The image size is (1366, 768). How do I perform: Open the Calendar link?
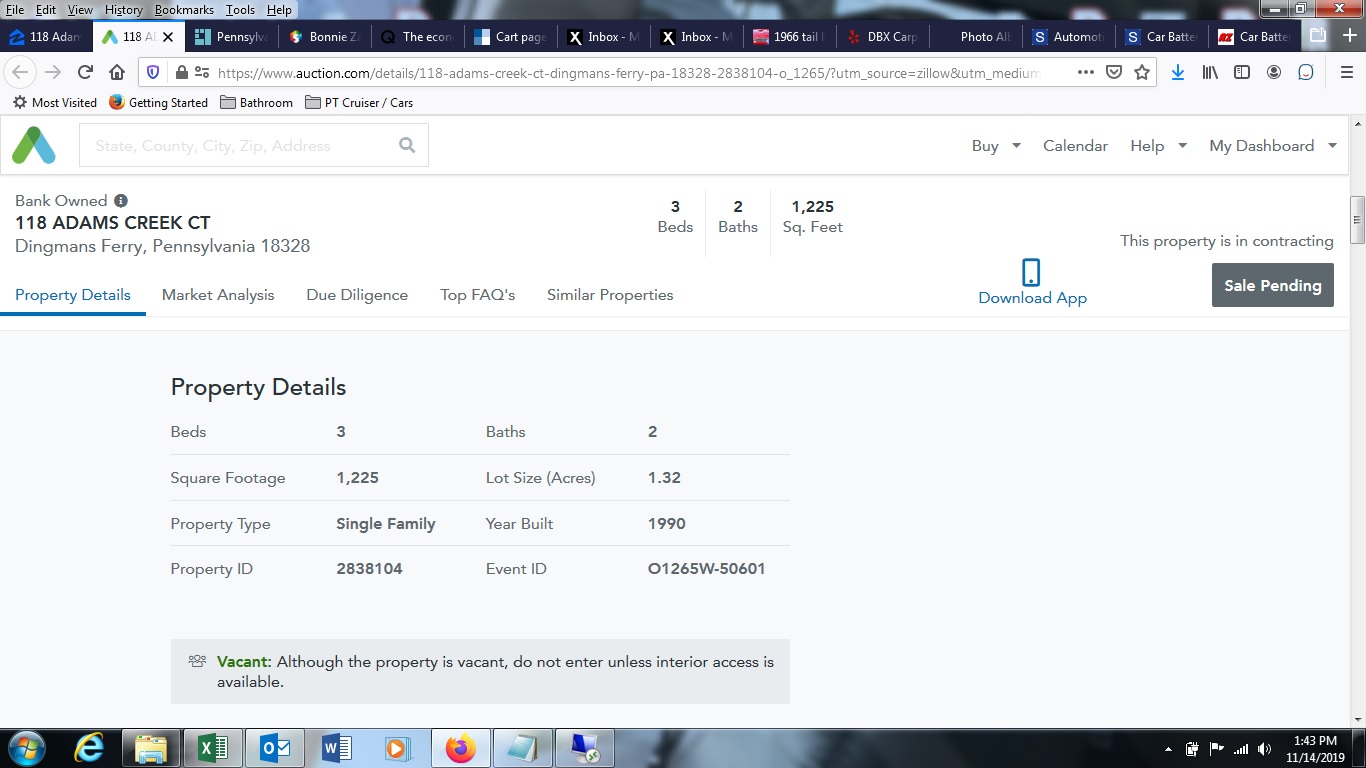1075,145
